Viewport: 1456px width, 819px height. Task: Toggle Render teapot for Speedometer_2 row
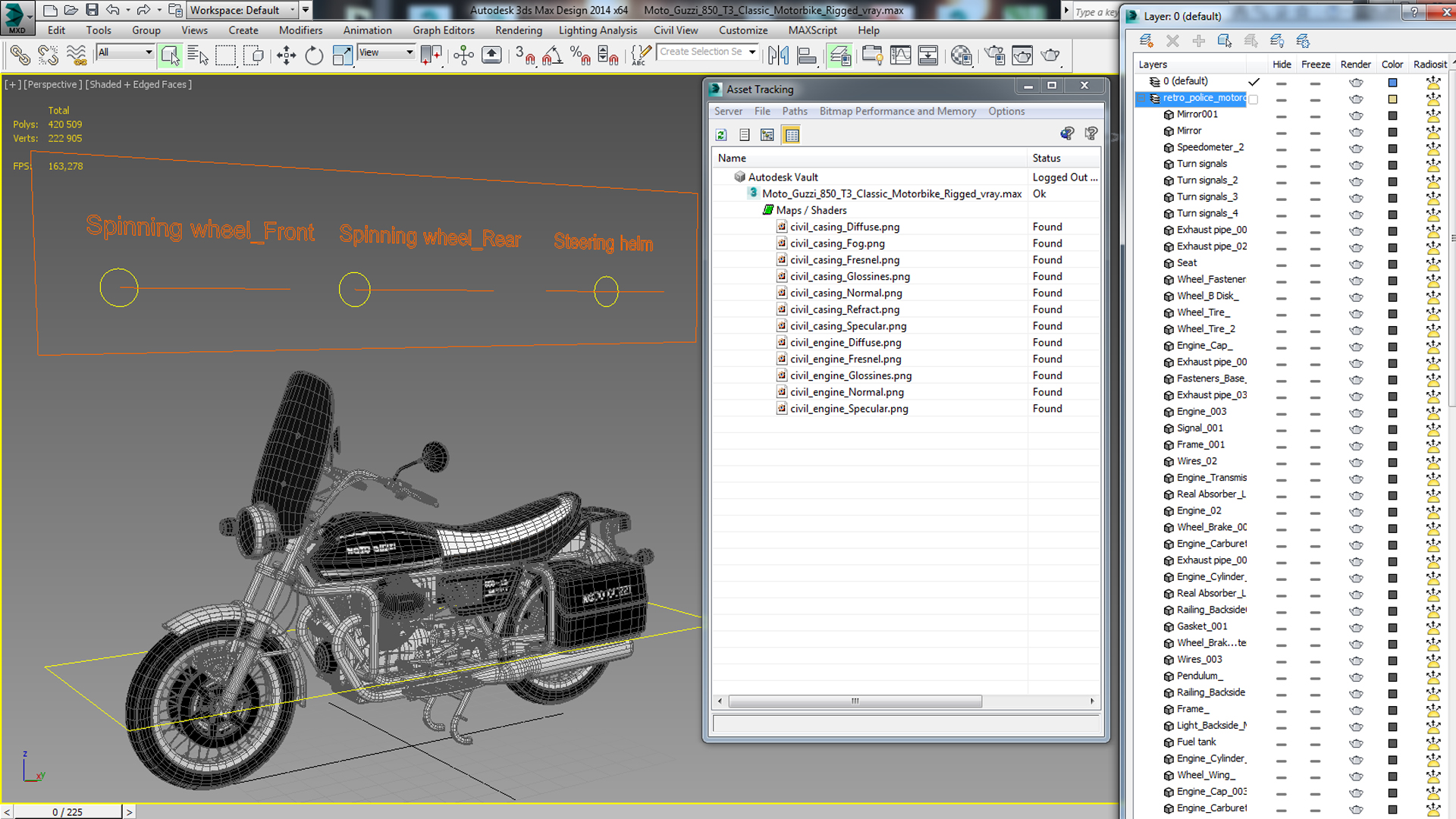1356,149
